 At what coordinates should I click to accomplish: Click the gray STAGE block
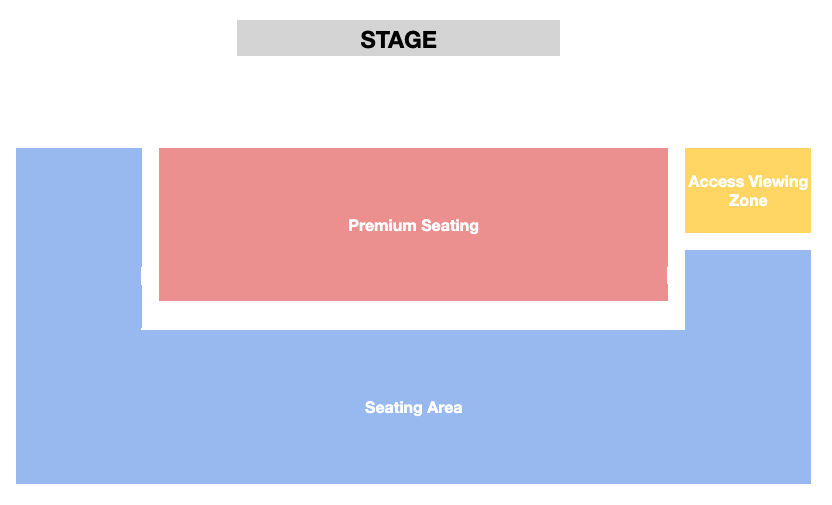click(398, 38)
